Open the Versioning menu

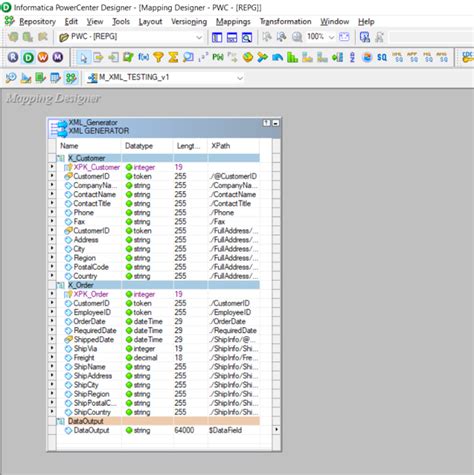click(189, 22)
